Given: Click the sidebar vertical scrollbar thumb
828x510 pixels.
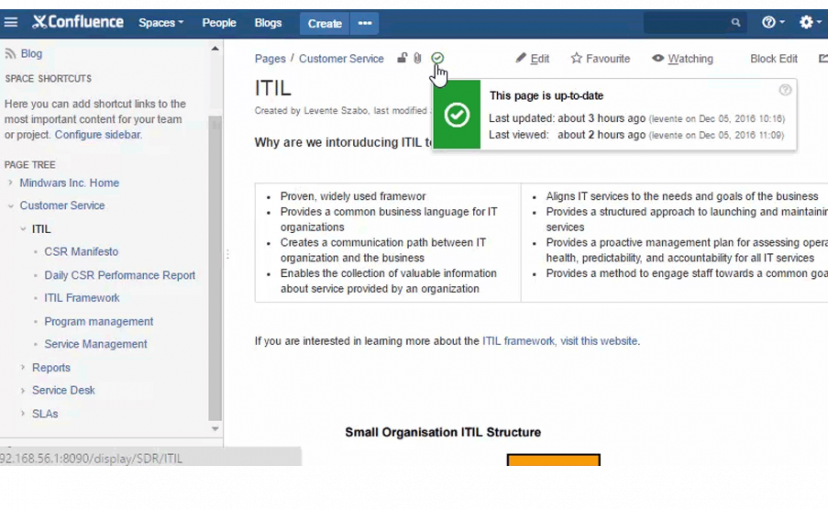Looking at the screenshot, I should coord(215,268).
